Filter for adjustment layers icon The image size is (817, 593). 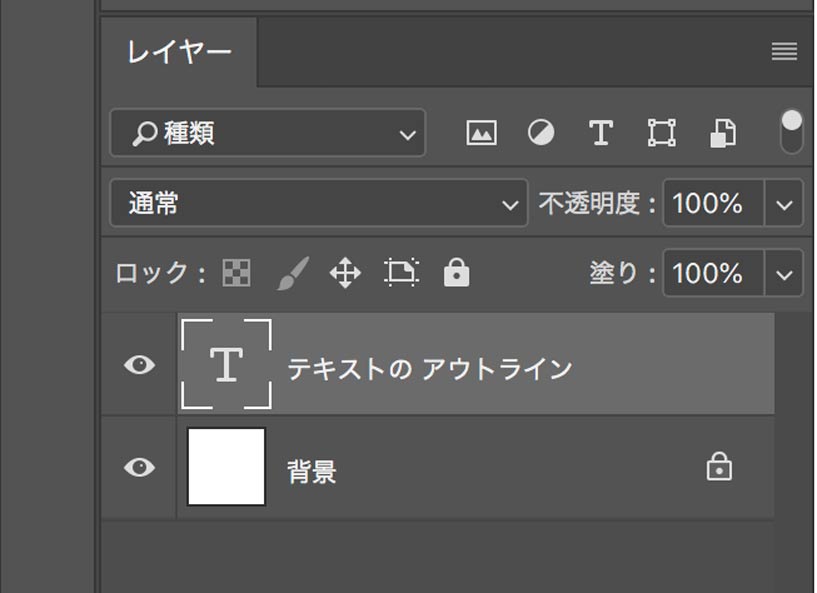pos(541,133)
